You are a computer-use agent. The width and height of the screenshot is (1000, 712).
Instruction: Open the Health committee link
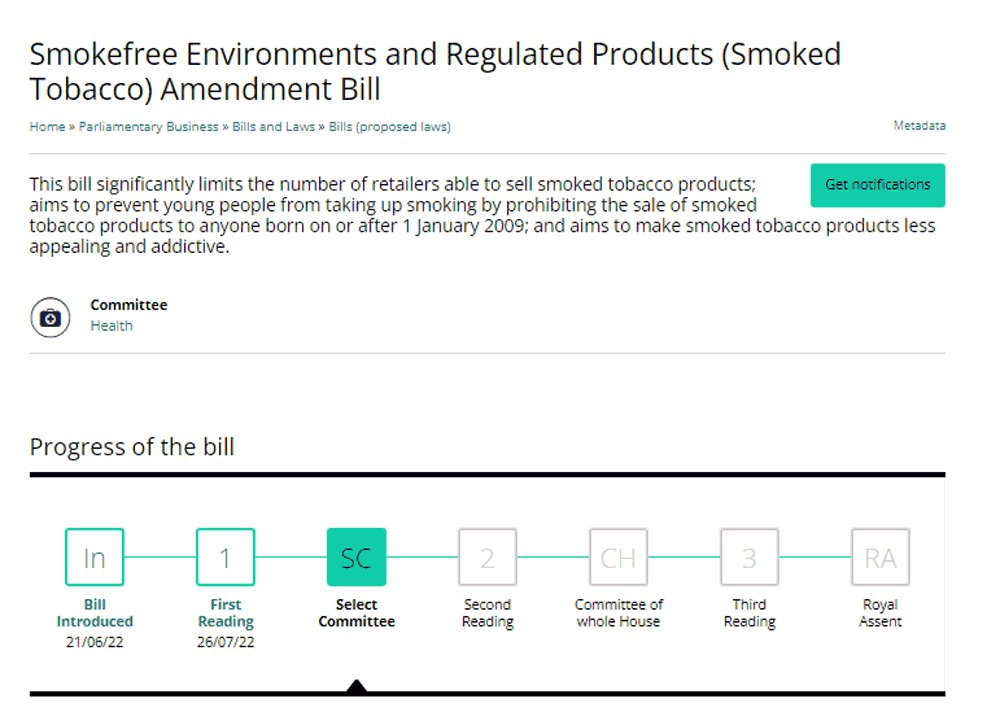pos(112,325)
